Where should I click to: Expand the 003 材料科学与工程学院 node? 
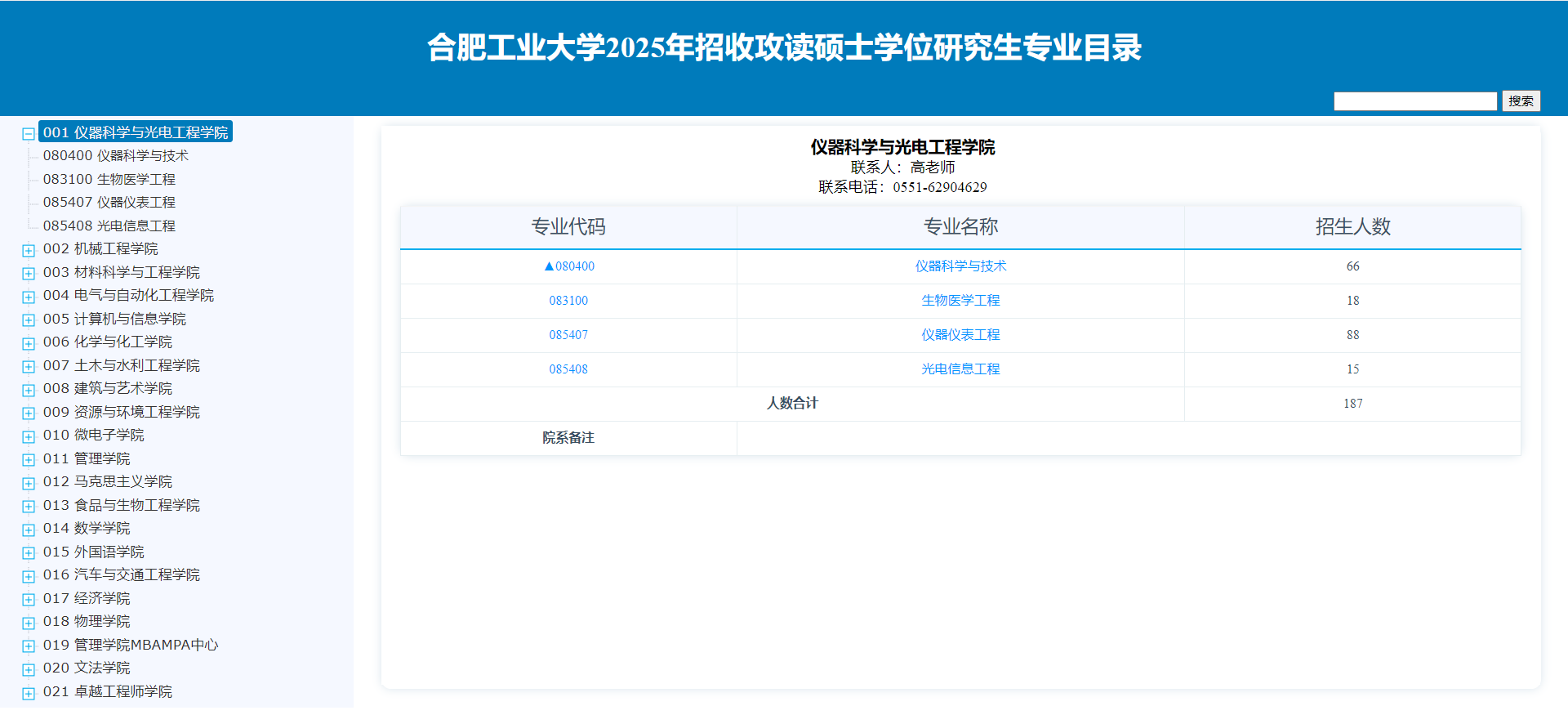(29, 273)
